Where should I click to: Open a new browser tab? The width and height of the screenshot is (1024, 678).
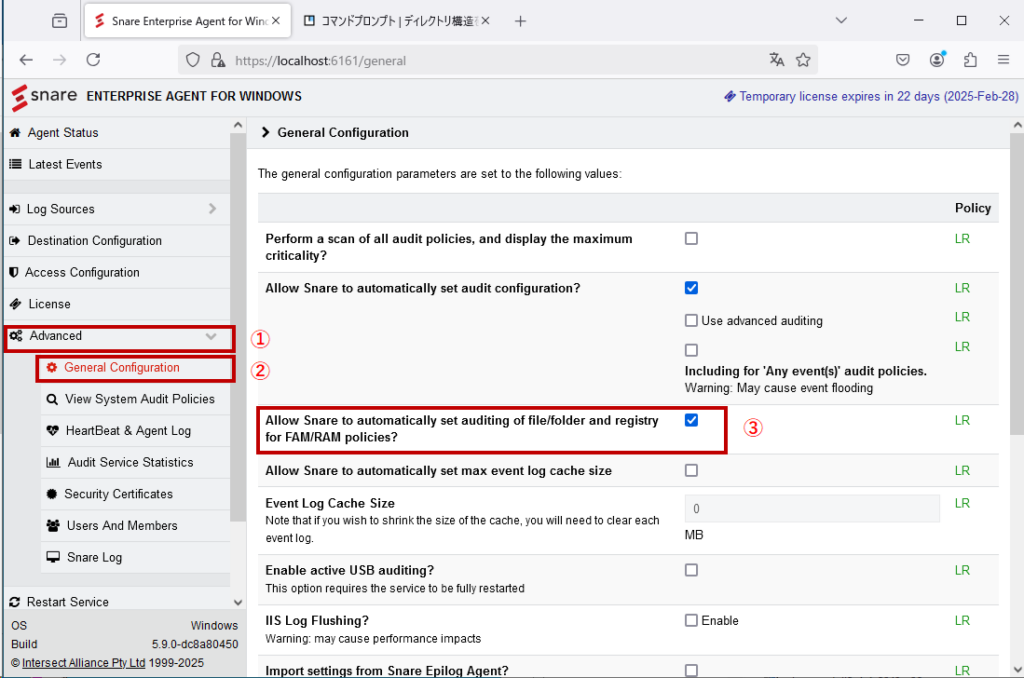(x=520, y=22)
